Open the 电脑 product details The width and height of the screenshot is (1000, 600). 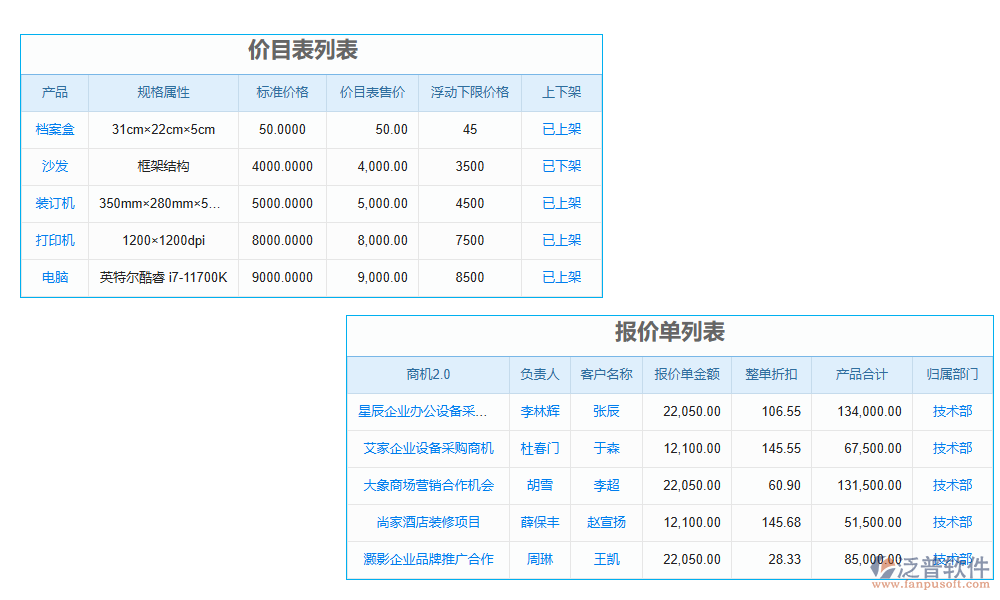pyautogui.click(x=55, y=277)
